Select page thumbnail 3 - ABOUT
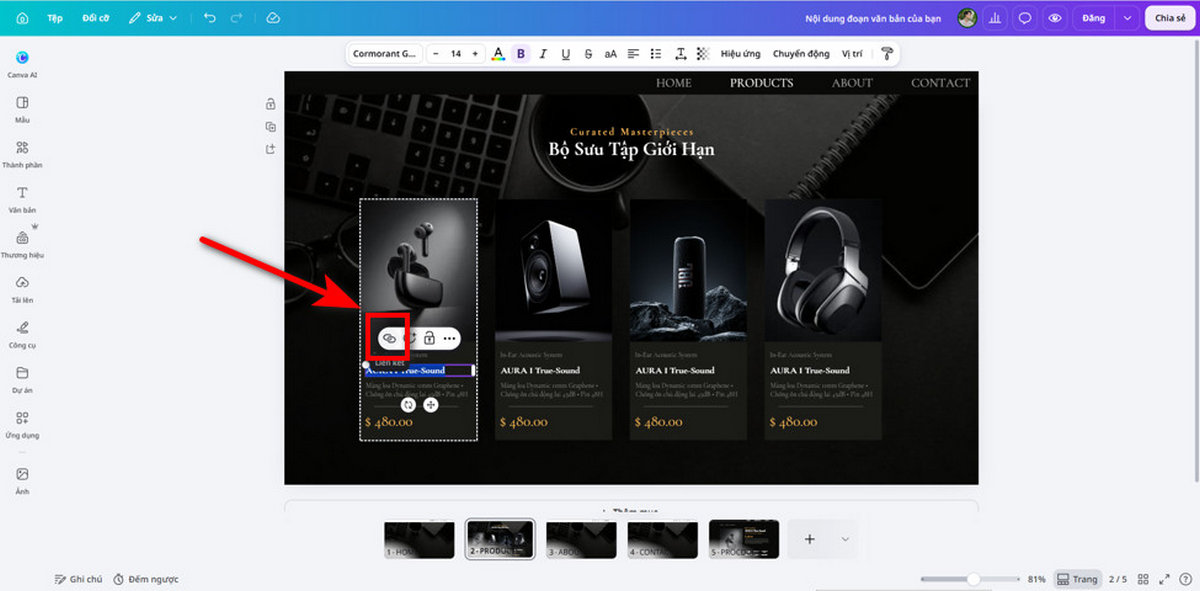 tap(581, 539)
